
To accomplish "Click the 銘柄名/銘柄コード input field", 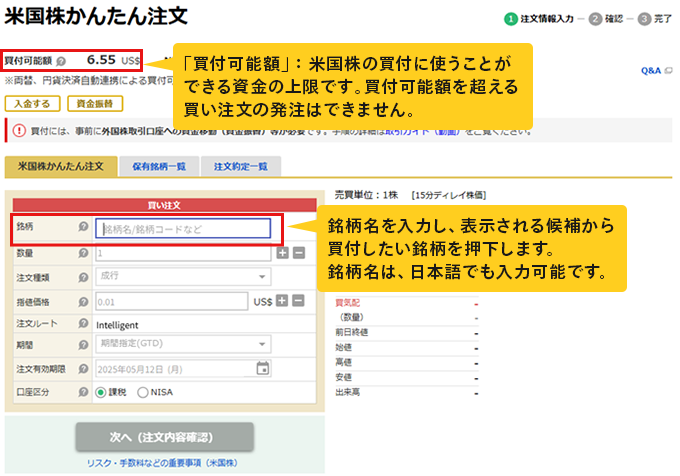I will point(185,229).
